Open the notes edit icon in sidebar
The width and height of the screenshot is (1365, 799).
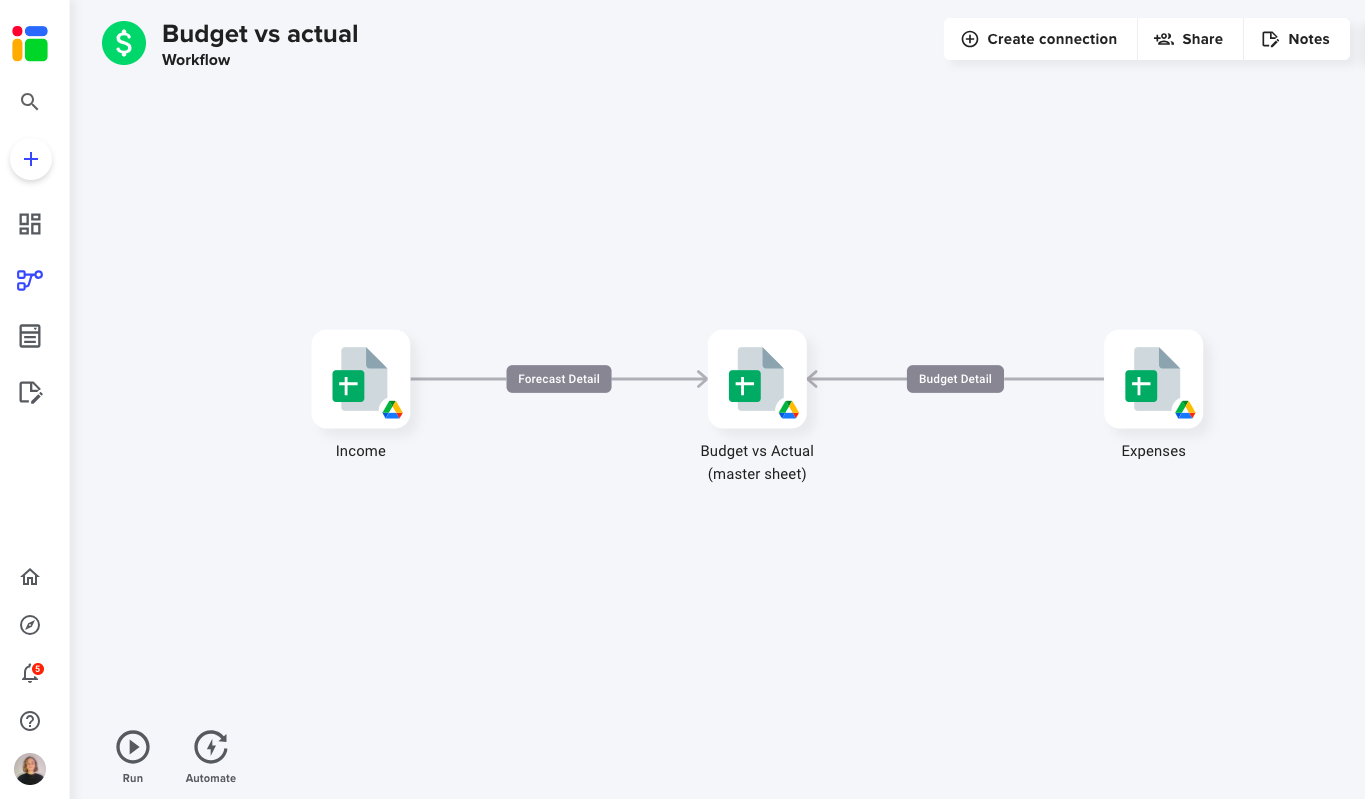(x=30, y=392)
